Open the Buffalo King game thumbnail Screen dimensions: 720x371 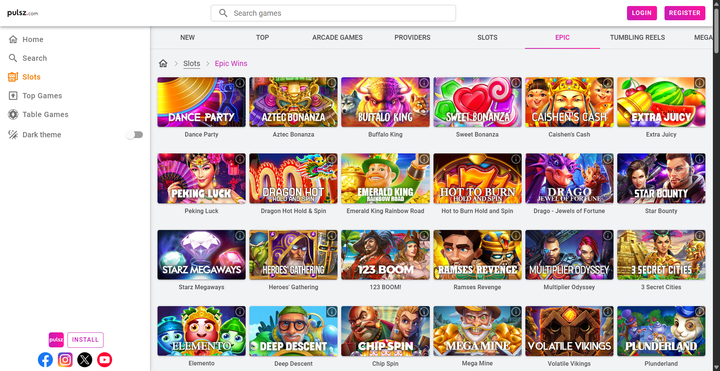tap(385, 102)
